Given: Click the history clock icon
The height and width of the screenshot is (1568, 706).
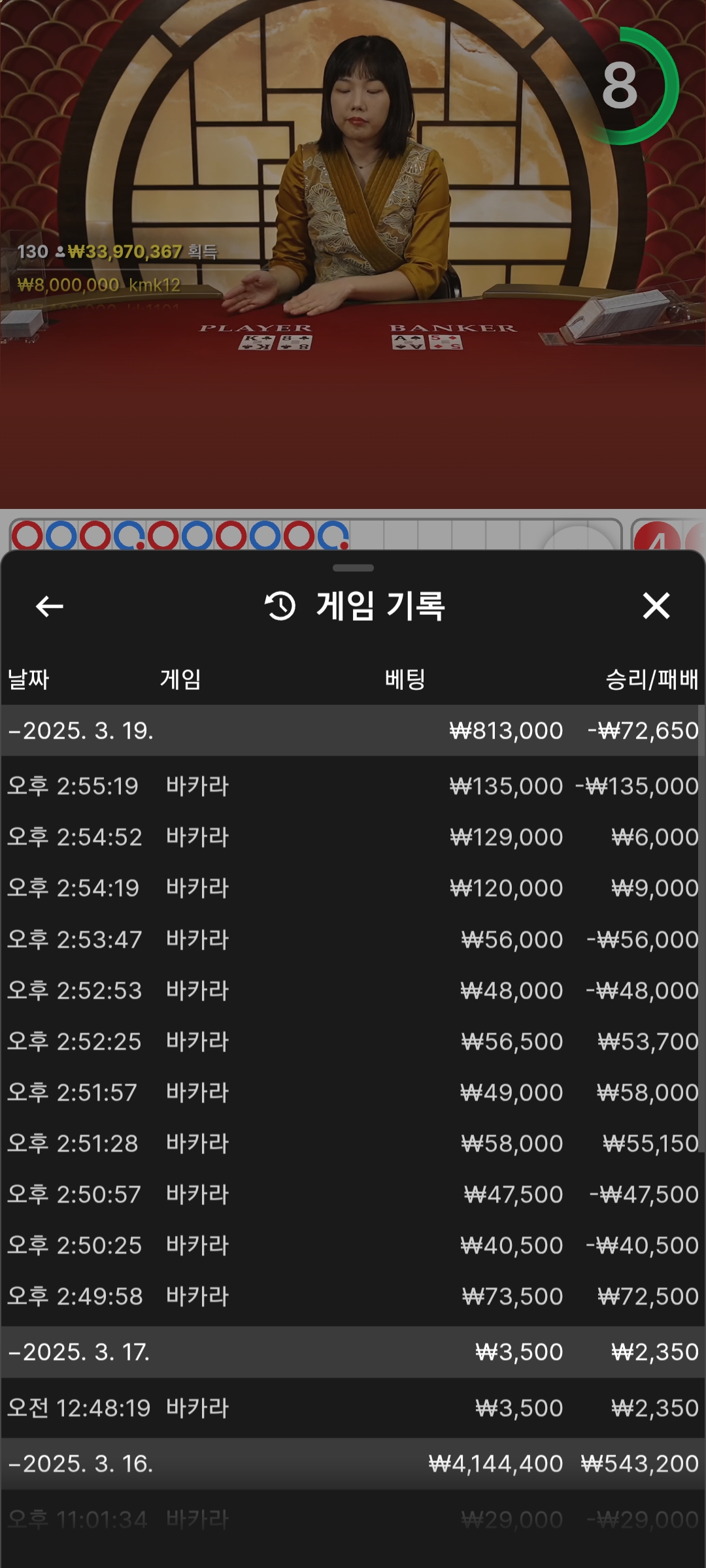Looking at the screenshot, I should click(x=280, y=606).
